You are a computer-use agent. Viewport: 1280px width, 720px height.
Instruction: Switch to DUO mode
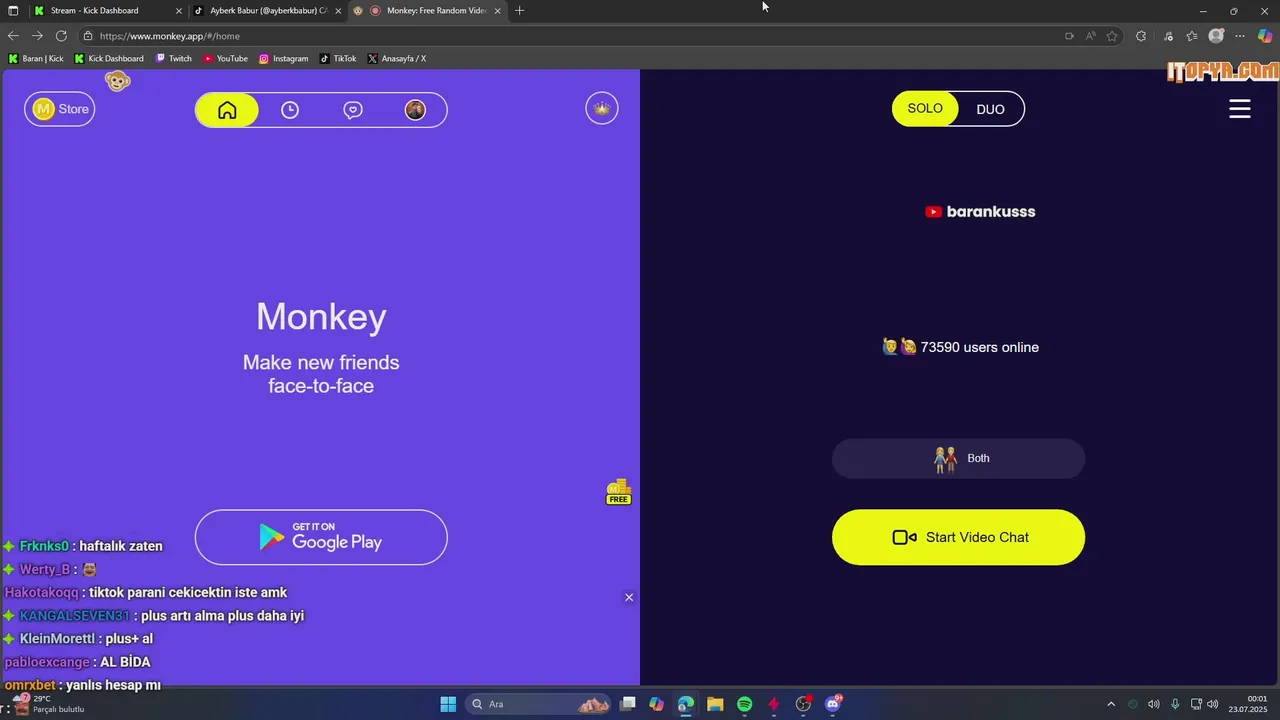coord(990,109)
